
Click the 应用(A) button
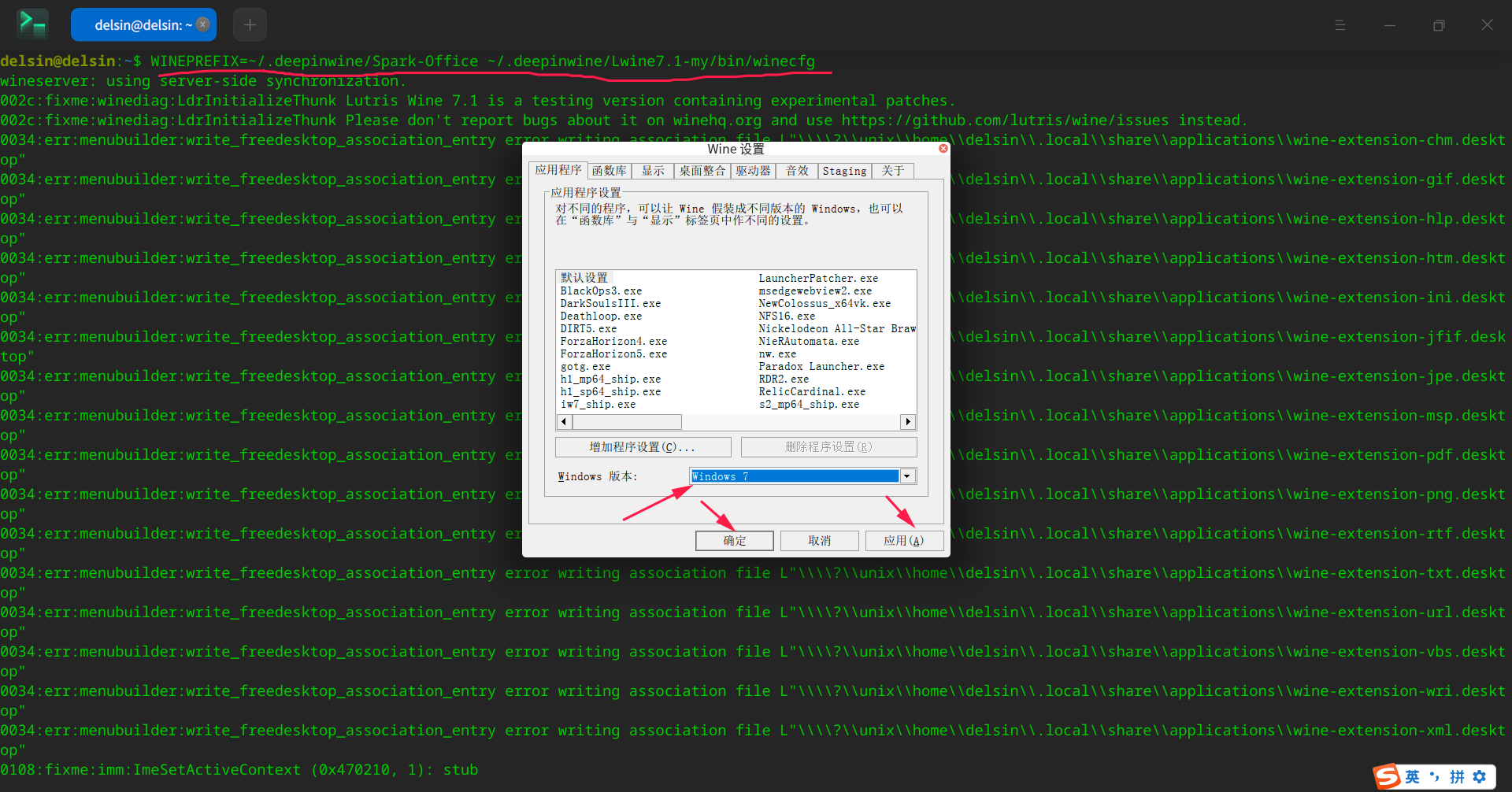(x=903, y=541)
